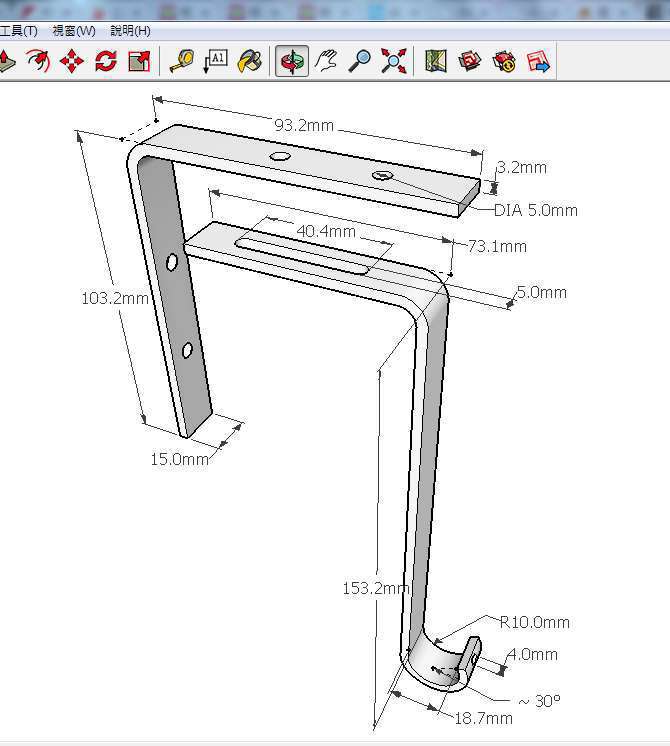Click the Send to LayOut icon
This screenshot has width=670, height=746.
coord(538,61)
